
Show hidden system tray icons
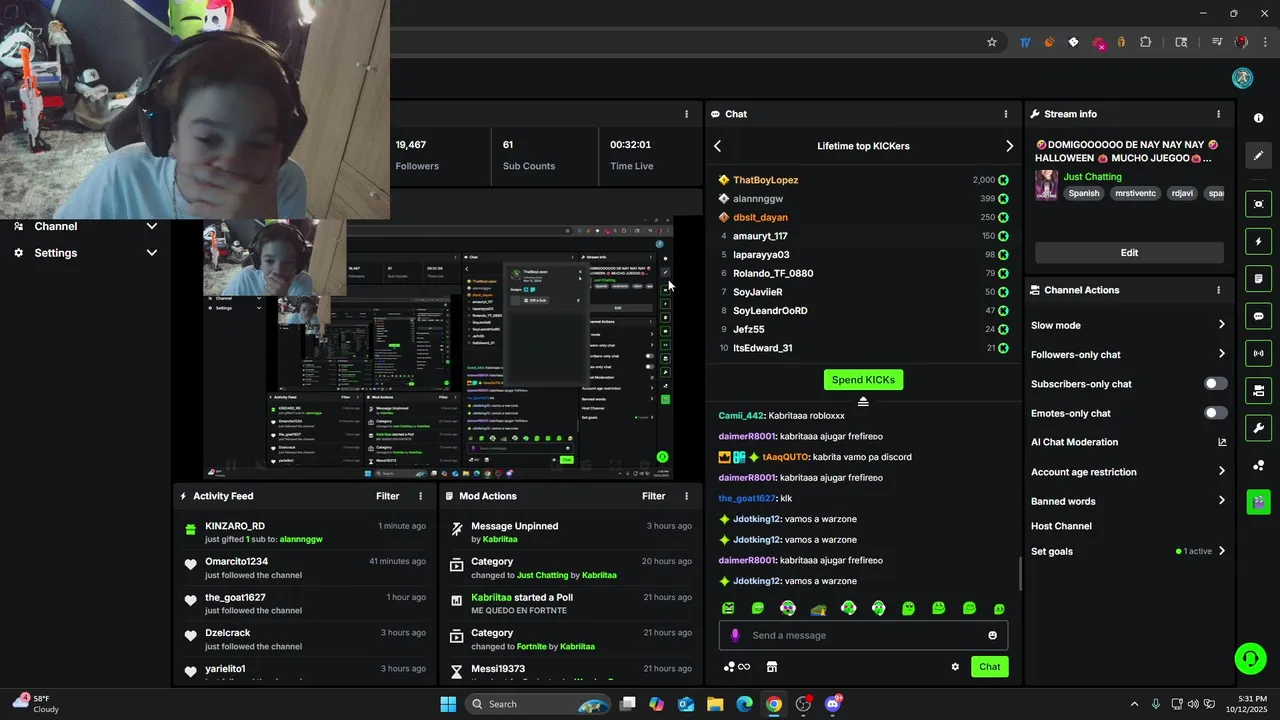(x=1134, y=704)
